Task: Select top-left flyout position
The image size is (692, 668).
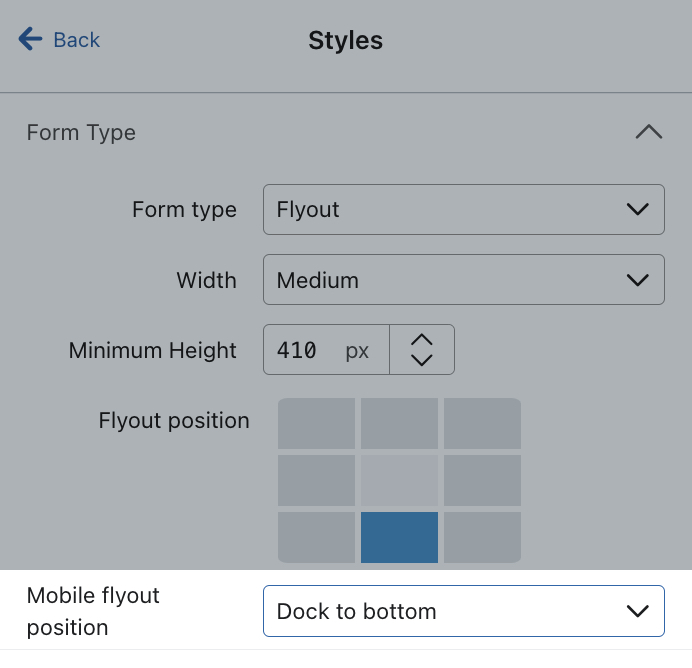Action: click(316, 424)
